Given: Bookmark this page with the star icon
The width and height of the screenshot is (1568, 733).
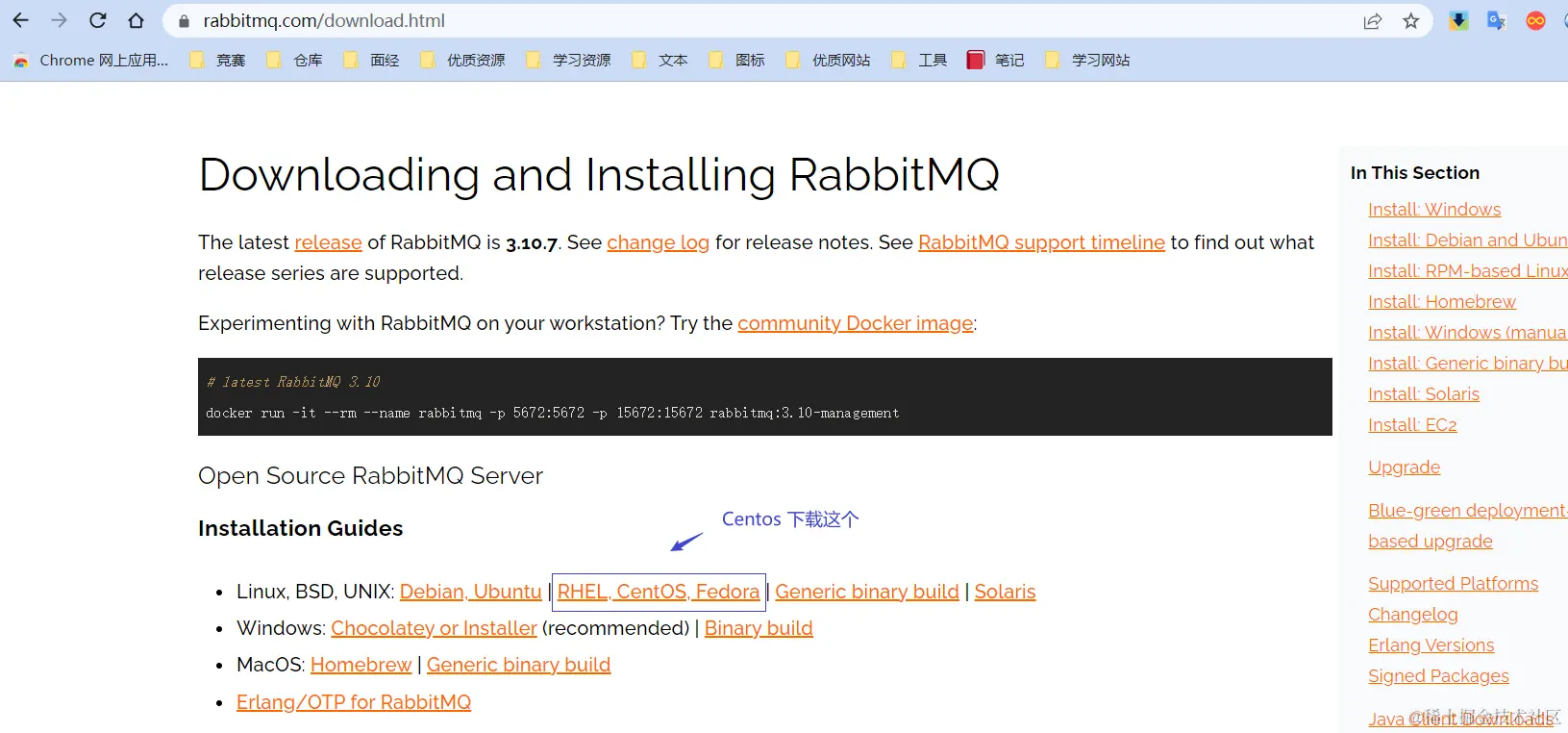Looking at the screenshot, I should coord(1411,21).
